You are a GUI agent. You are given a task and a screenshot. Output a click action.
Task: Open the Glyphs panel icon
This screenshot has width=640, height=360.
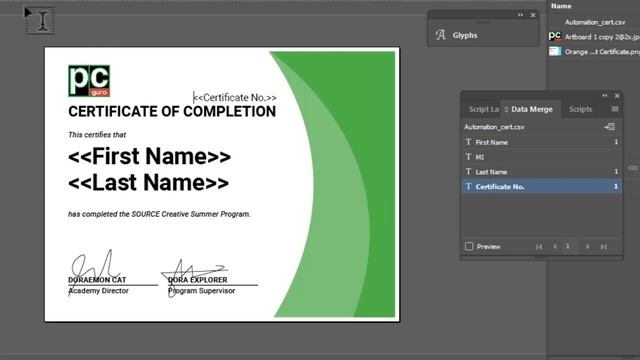(x=440, y=35)
